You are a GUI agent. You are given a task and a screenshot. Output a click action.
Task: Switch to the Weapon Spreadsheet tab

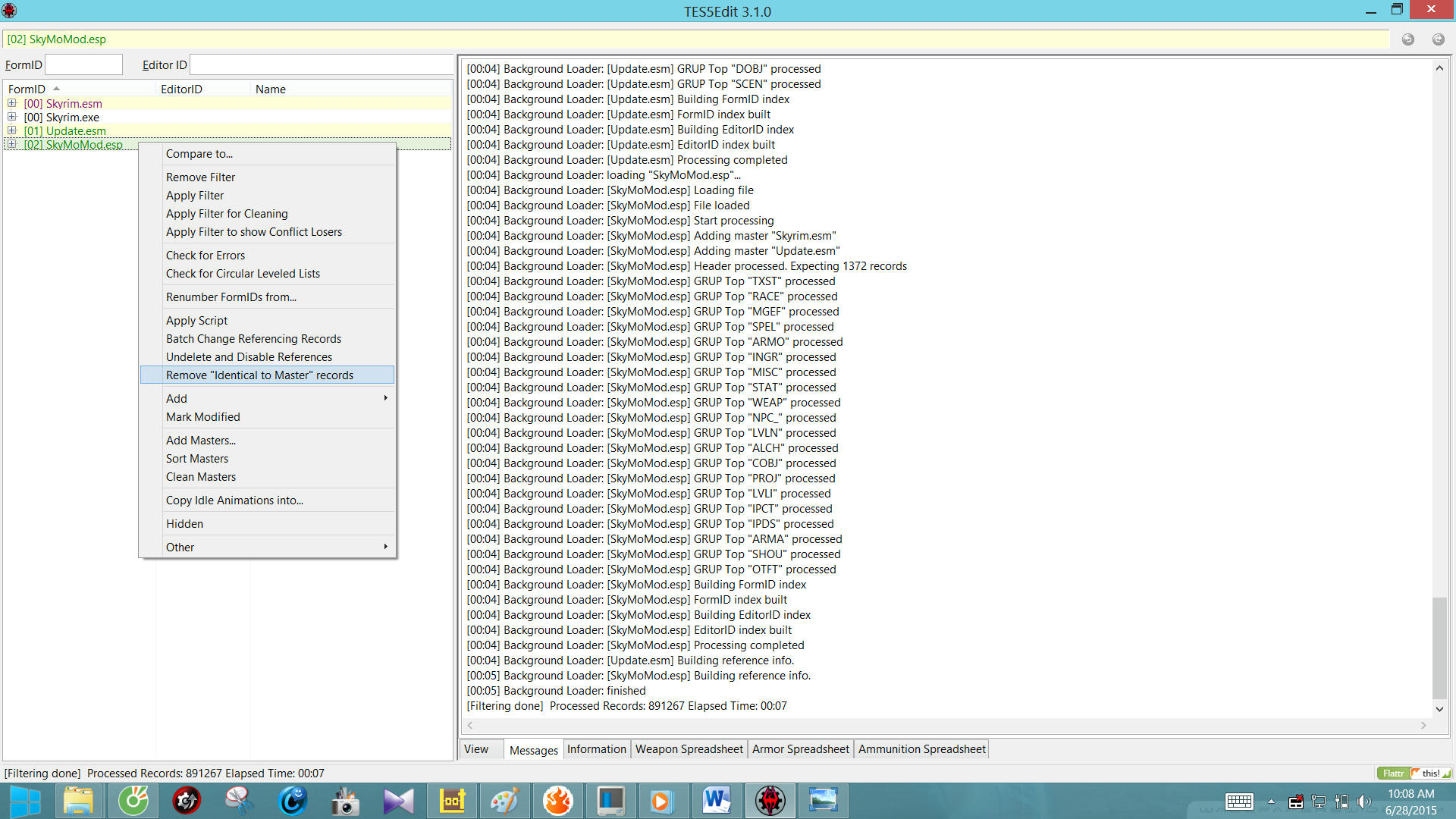[689, 749]
